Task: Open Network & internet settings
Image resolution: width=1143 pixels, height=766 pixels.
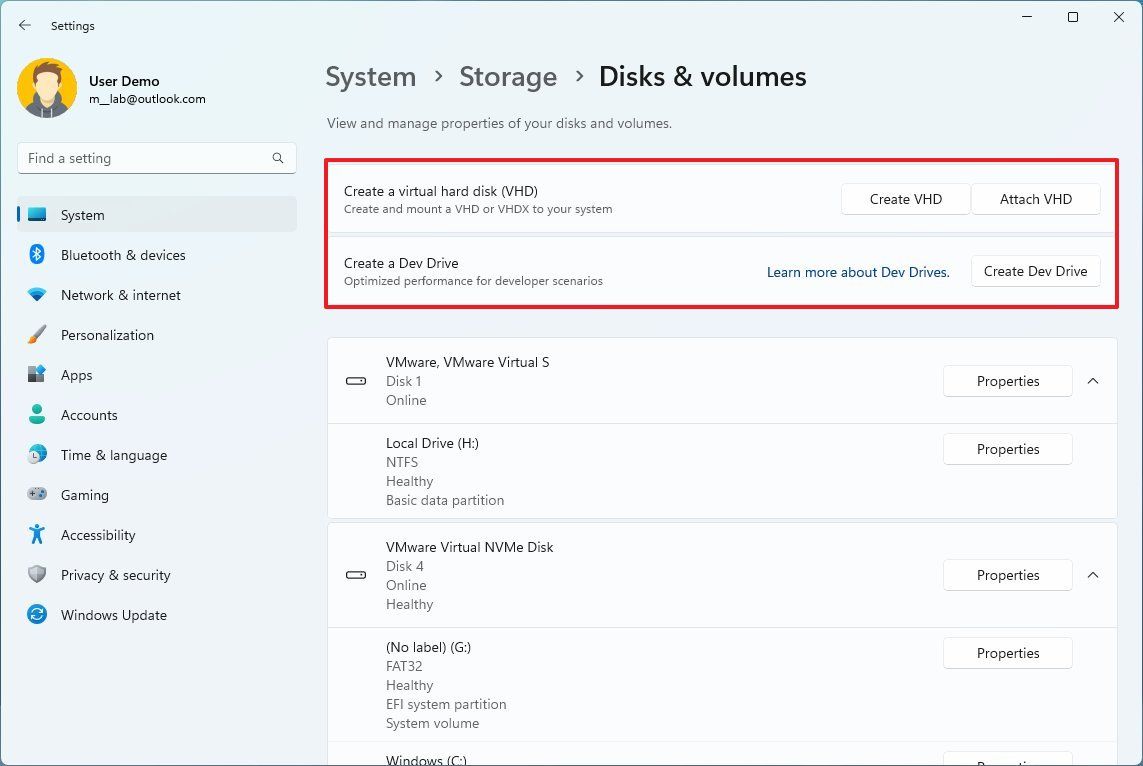Action: (x=120, y=295)
